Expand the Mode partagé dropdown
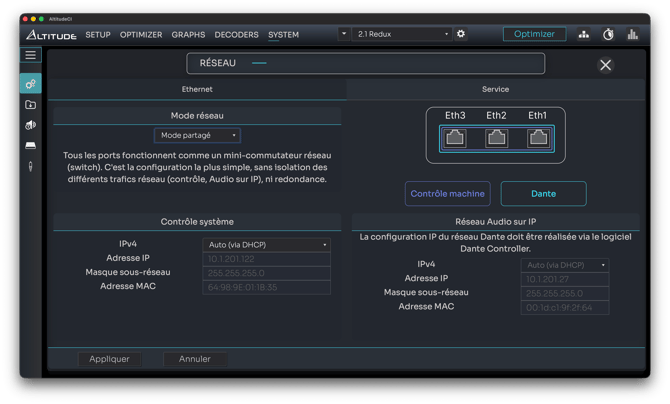The height and width of the screenshot is (404, 670). 197,135
